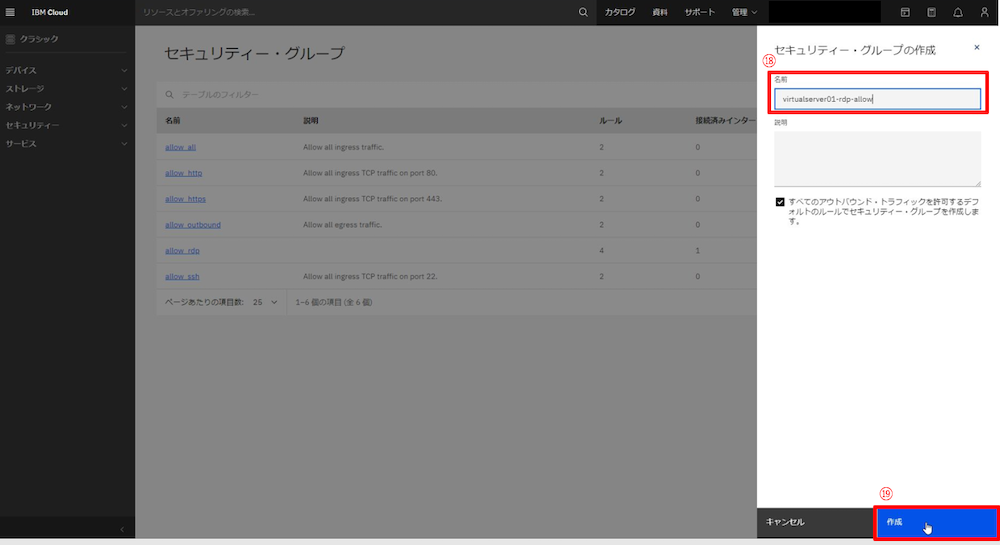This screenshot has height=545, width=1000.
Task: Open the allow_rdp security group link
Action: pyautogui.click(x=182, y=250)
